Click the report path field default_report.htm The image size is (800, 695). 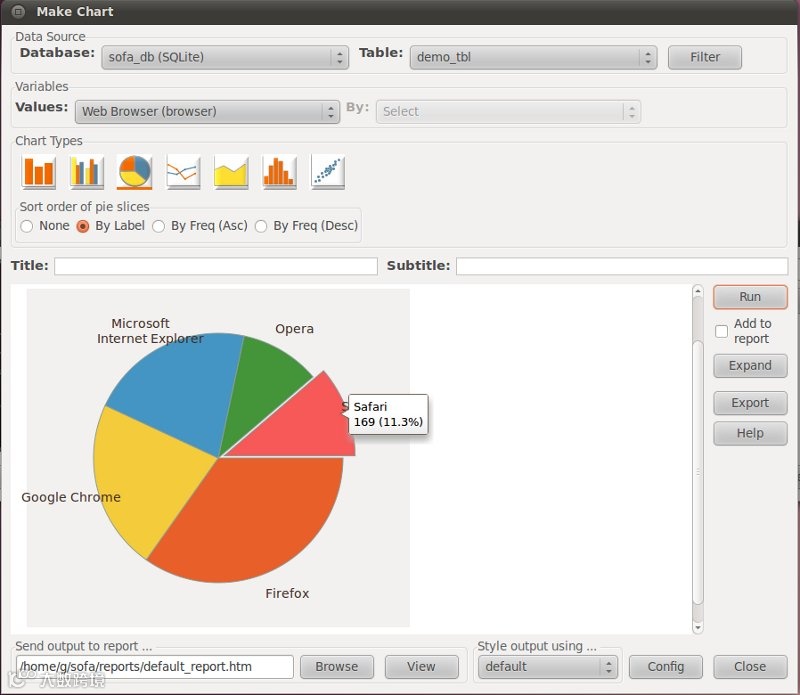click(155, 667)
